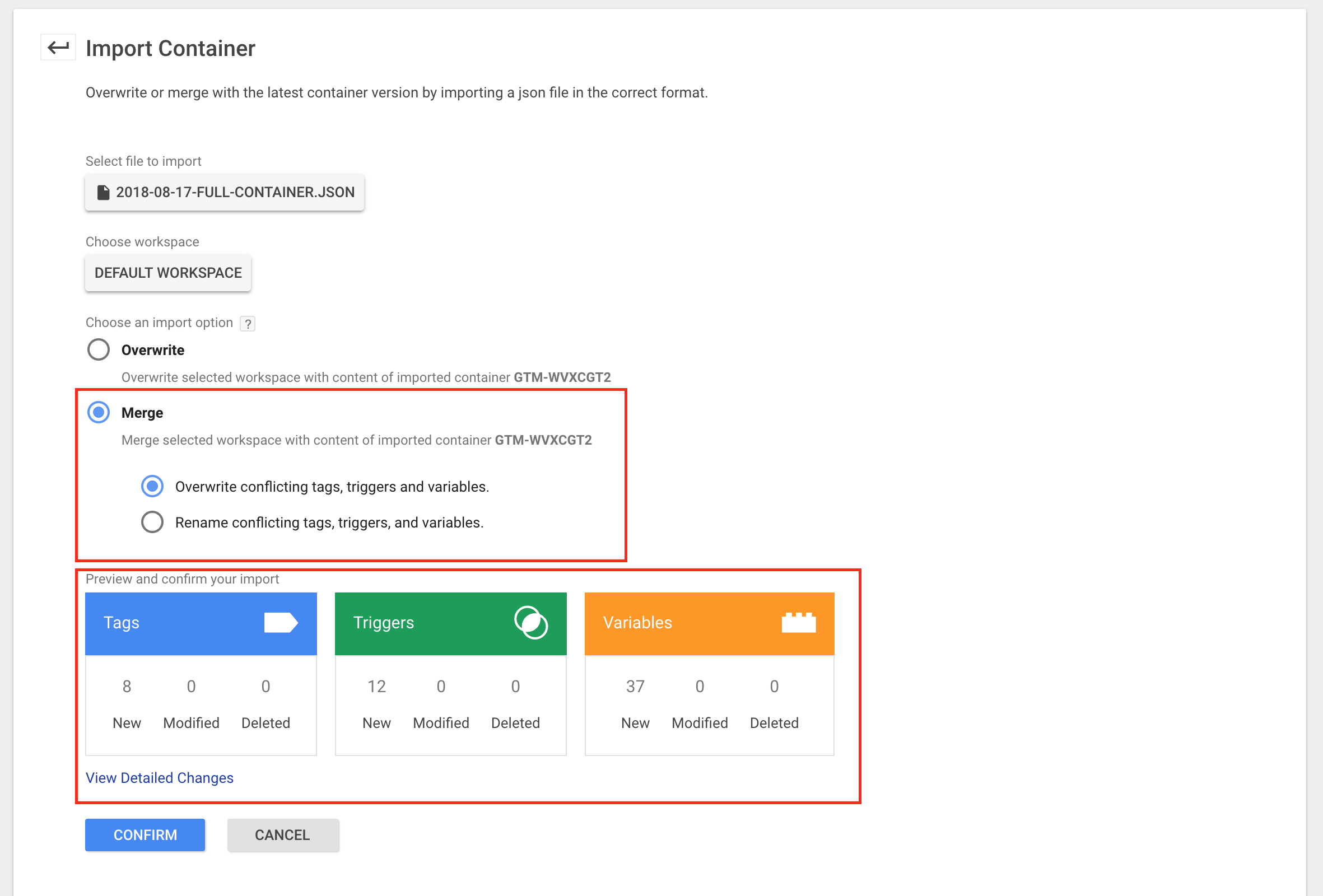The height and width of the screenshot is (896, 1323).
Task: Click GTM-WVXCGT2 in the Overwrite description
Action: click(562, 377)
